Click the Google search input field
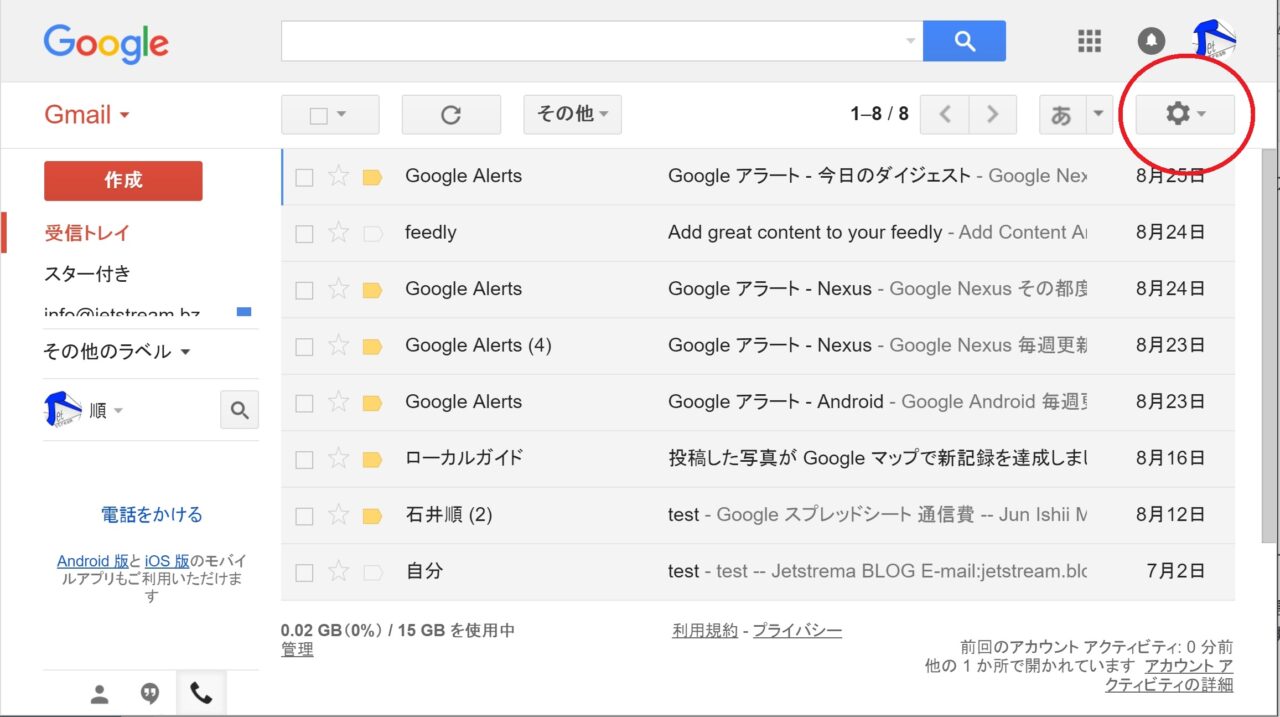1280x717 pixels. pyautogui.click(x=590, y=41)
